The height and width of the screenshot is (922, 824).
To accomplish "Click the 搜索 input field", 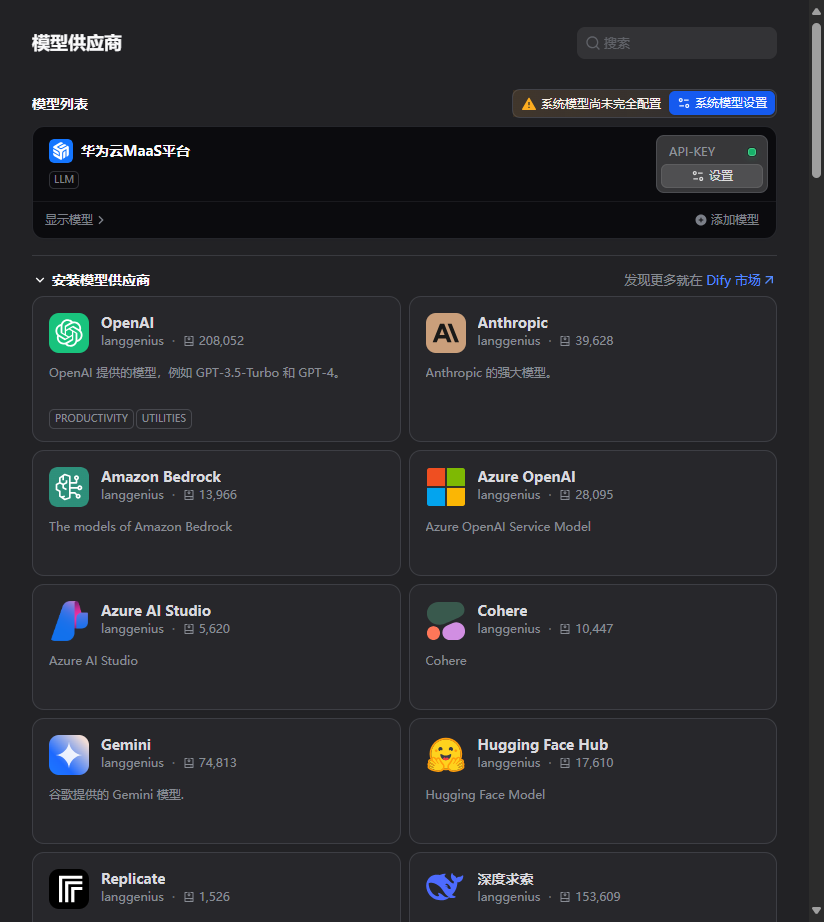I will click(676, 43).
